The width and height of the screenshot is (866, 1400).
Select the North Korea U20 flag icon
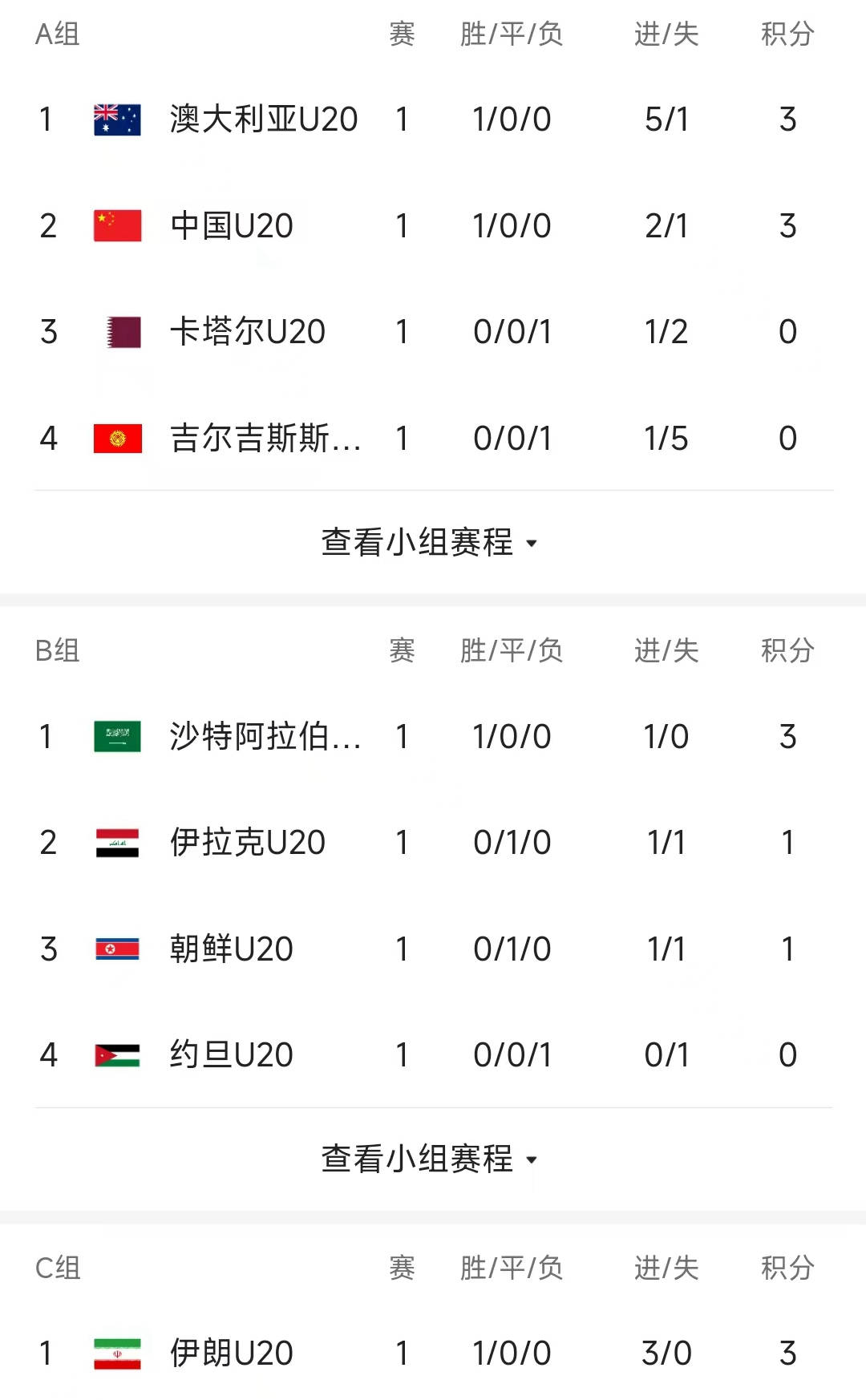[x=117, y=949]
